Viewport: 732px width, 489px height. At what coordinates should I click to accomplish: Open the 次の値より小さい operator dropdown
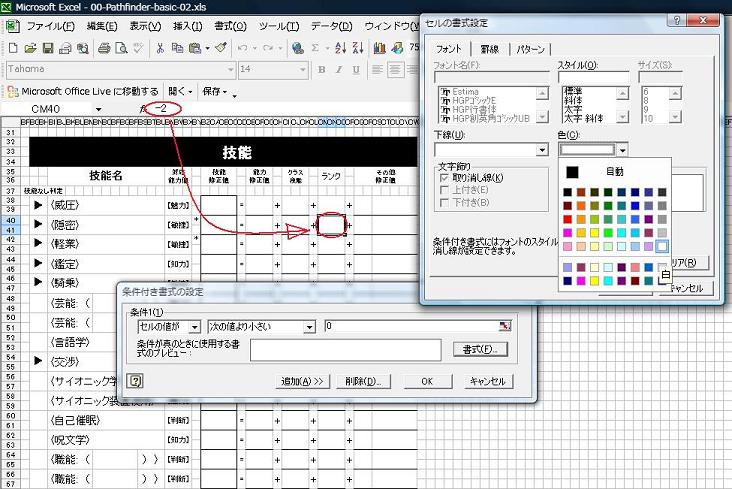point(309,326)
